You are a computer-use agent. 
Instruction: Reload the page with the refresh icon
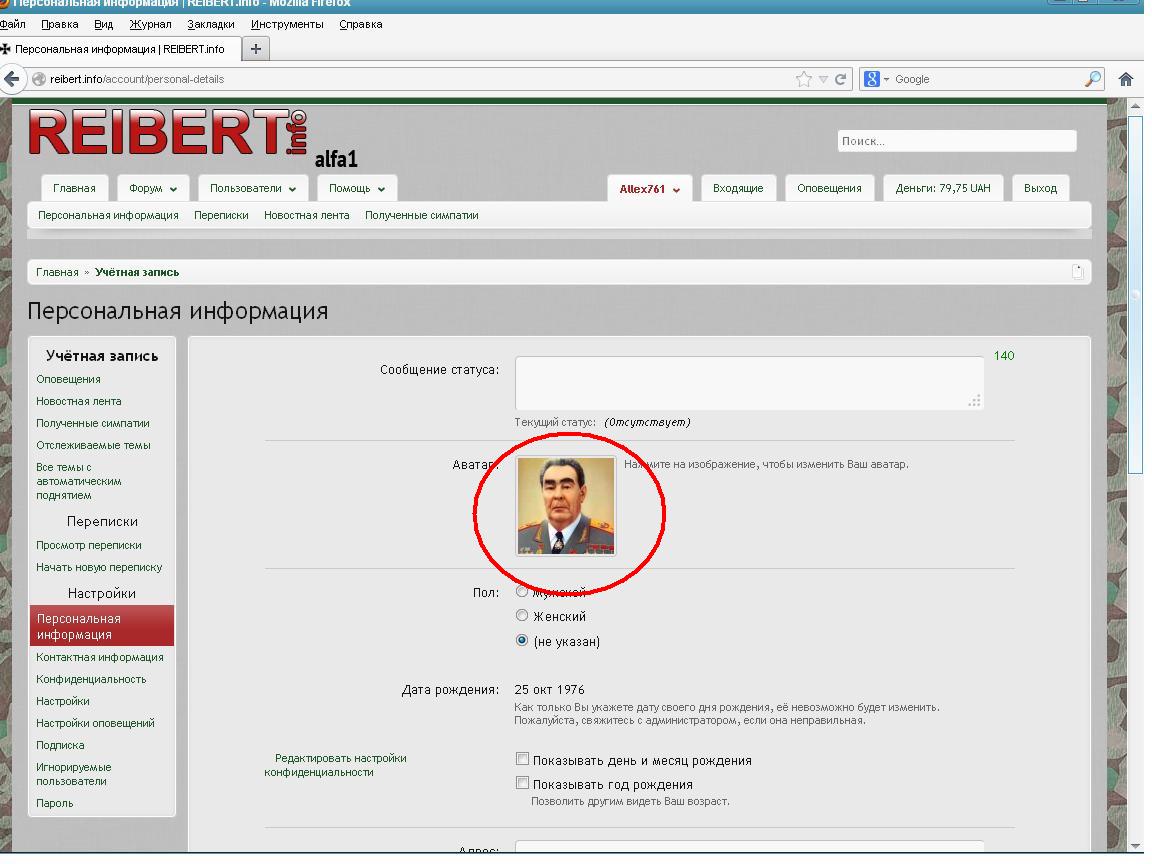[841, 79]
